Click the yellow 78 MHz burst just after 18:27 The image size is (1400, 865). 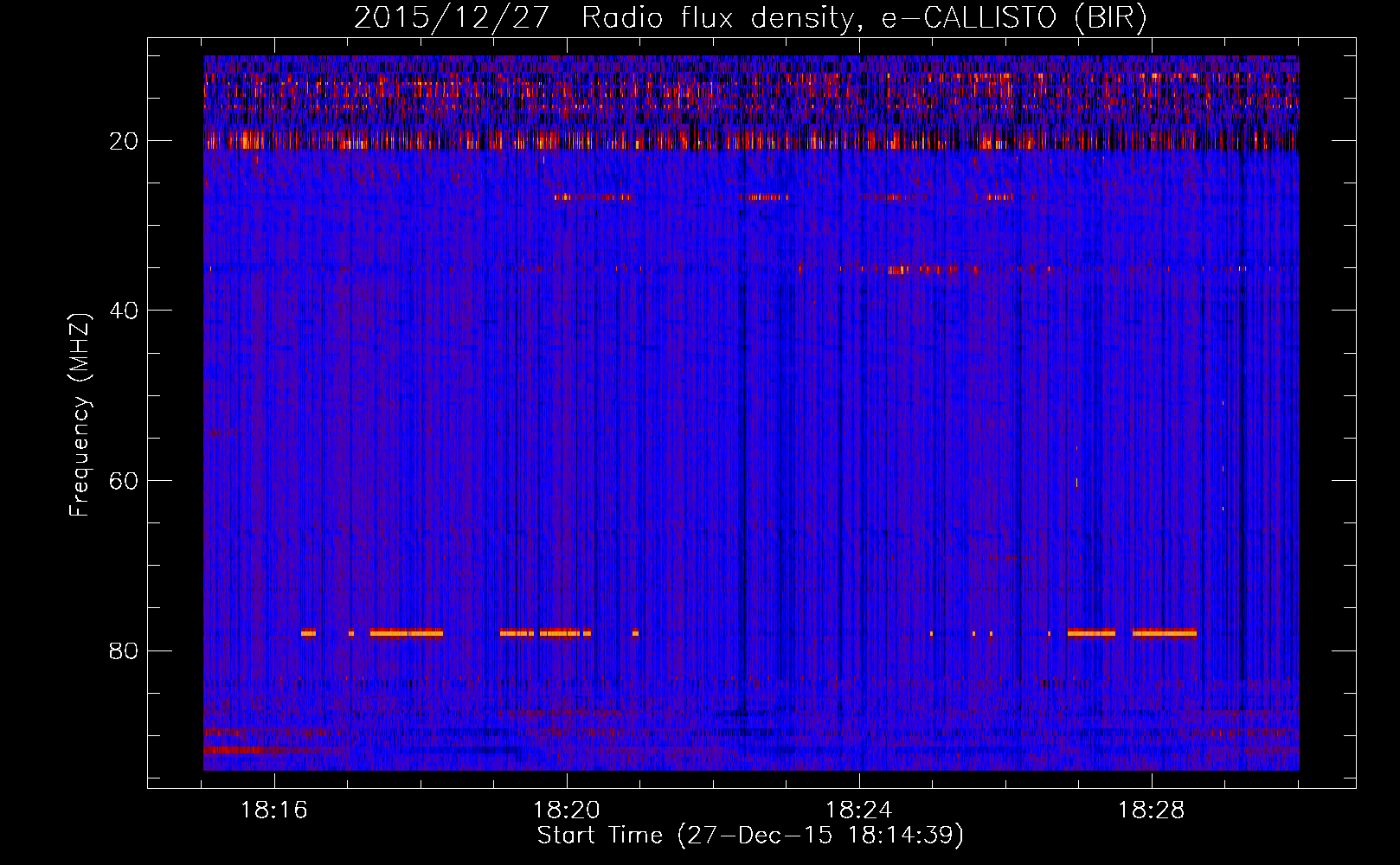point(1090,633)
